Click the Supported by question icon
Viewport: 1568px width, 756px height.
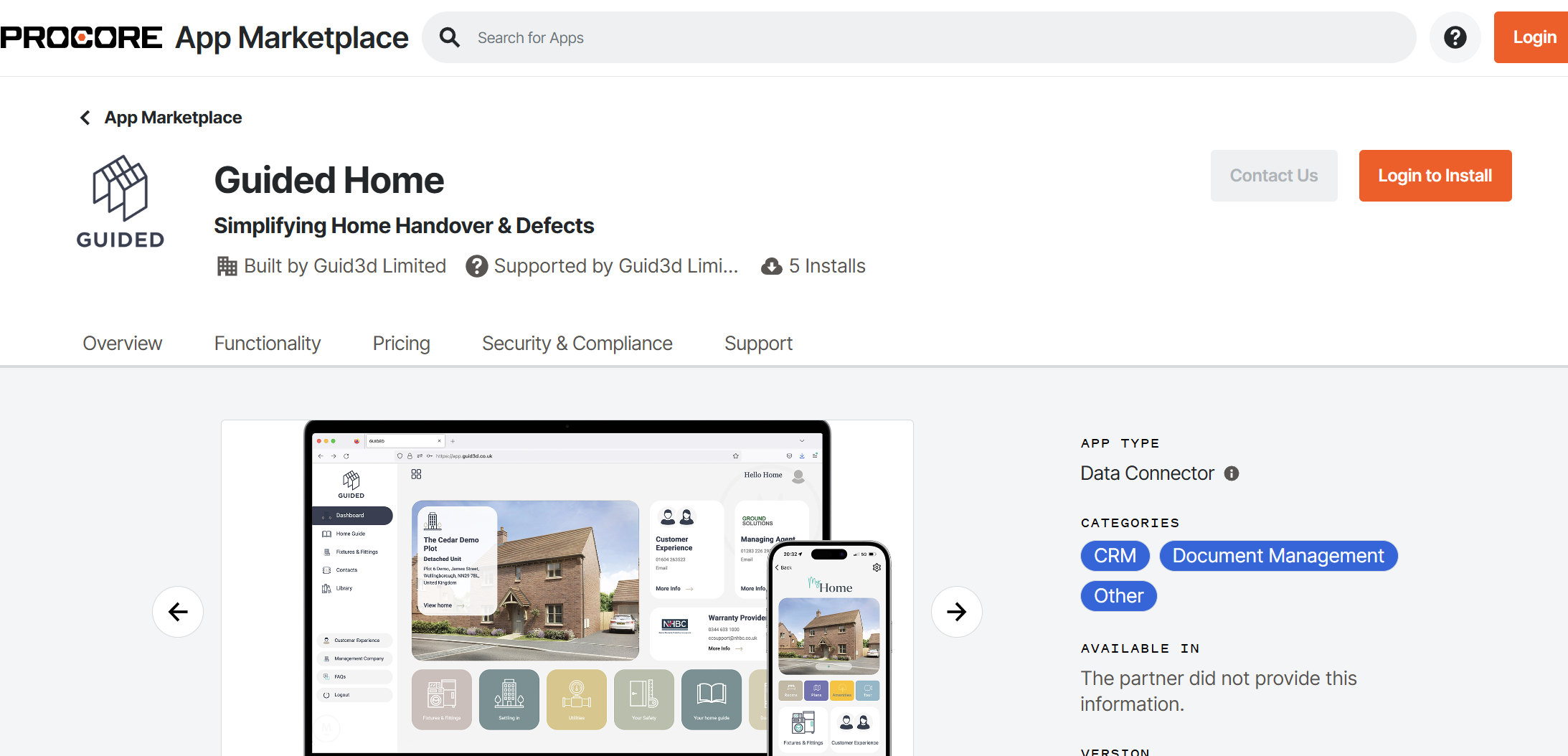[476, 267]
